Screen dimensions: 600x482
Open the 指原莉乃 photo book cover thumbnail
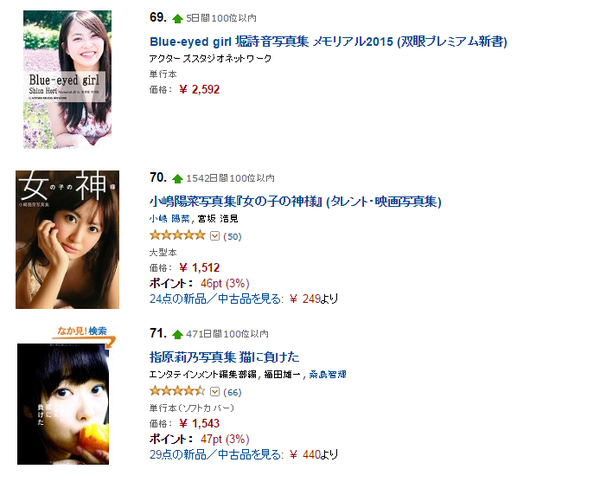pyautogui.click(x=63, y=404)
